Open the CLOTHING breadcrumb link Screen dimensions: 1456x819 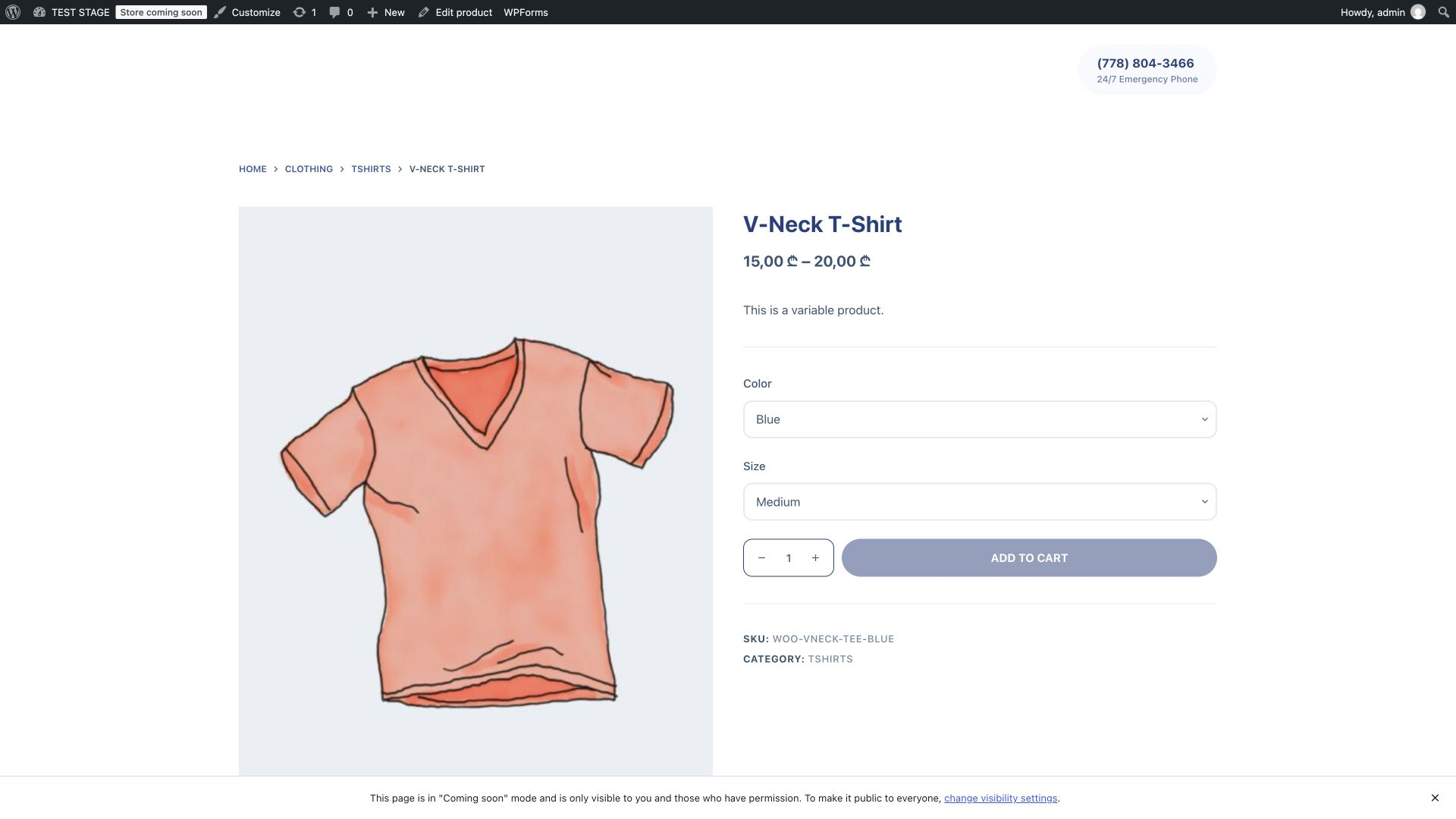309,169
